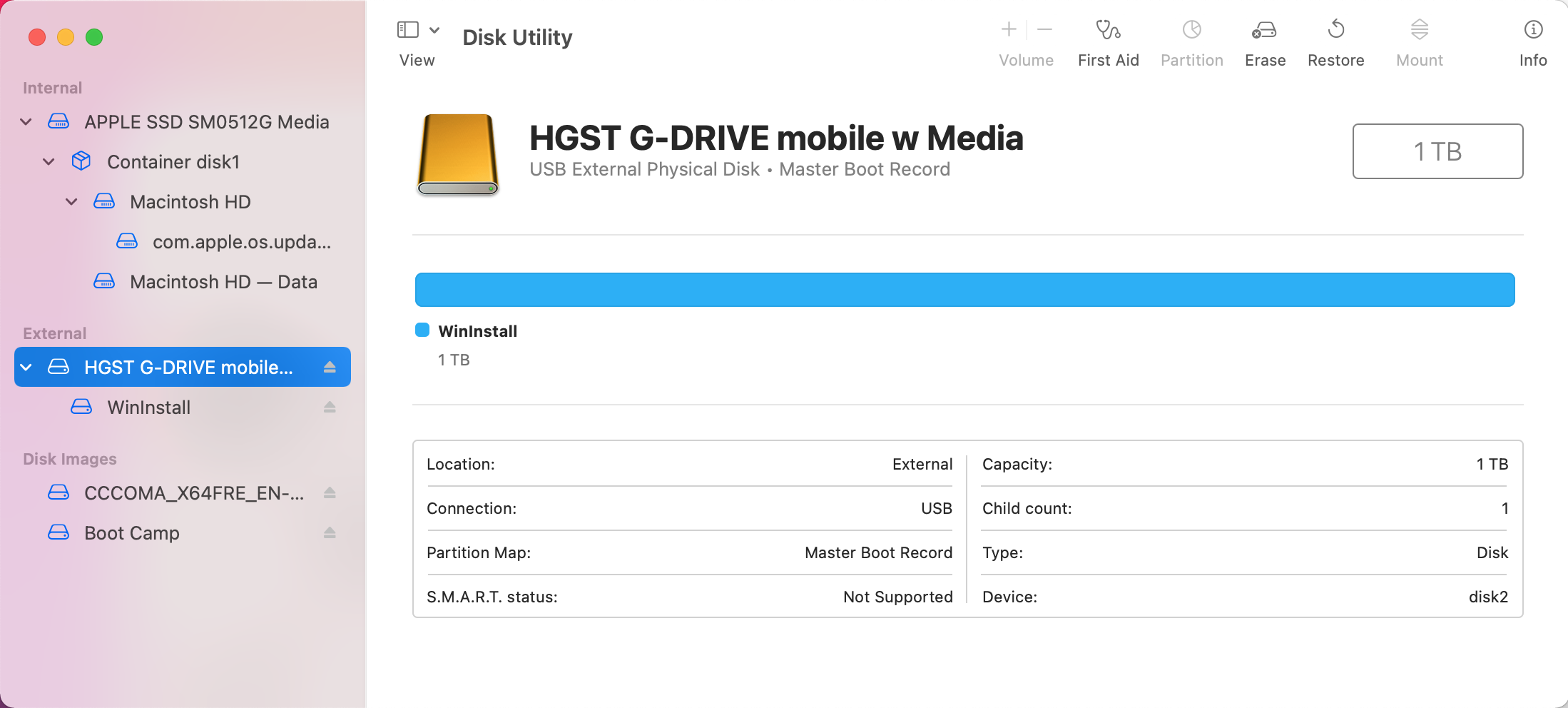
Task: Click the grayed-out Partition button
Action: coord(1191,39)
